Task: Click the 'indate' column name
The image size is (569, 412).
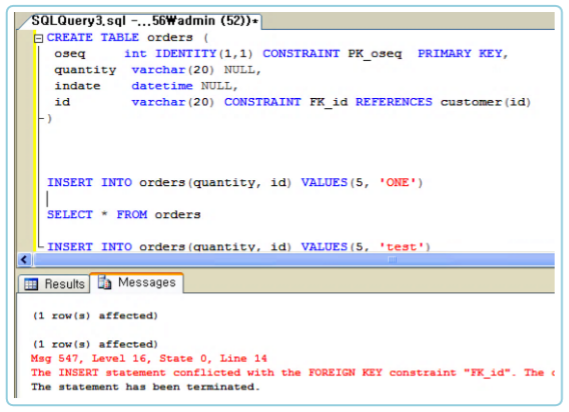Action: [x=77, y=86]
